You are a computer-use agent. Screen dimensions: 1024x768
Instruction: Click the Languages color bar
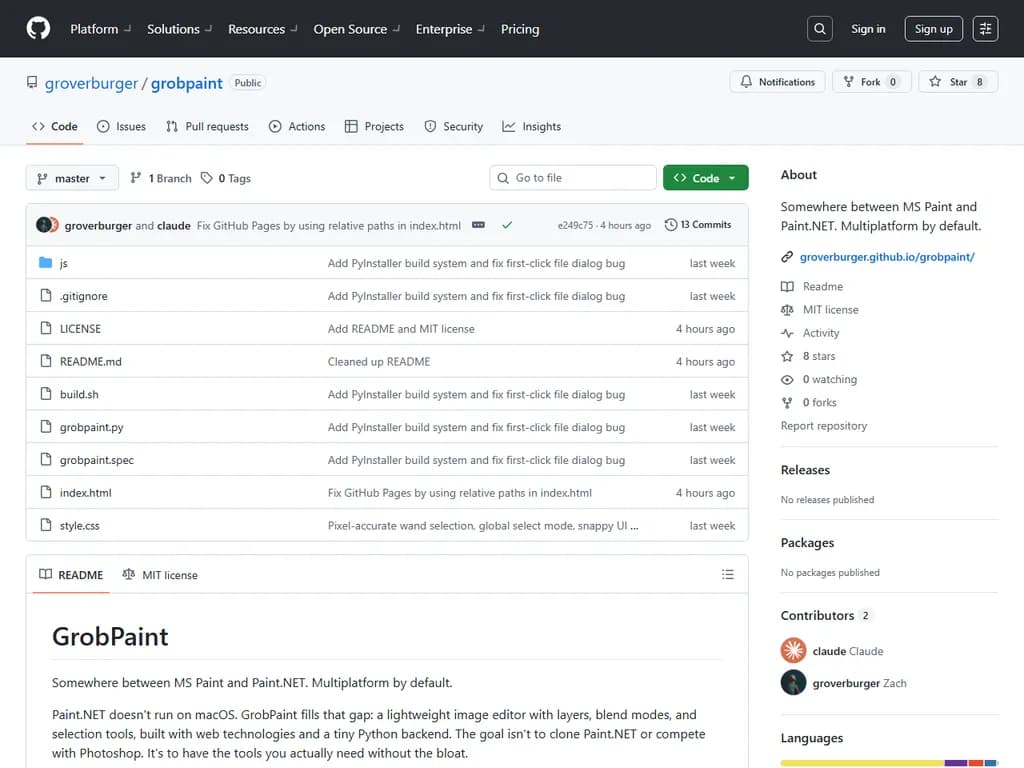[888, 763]
